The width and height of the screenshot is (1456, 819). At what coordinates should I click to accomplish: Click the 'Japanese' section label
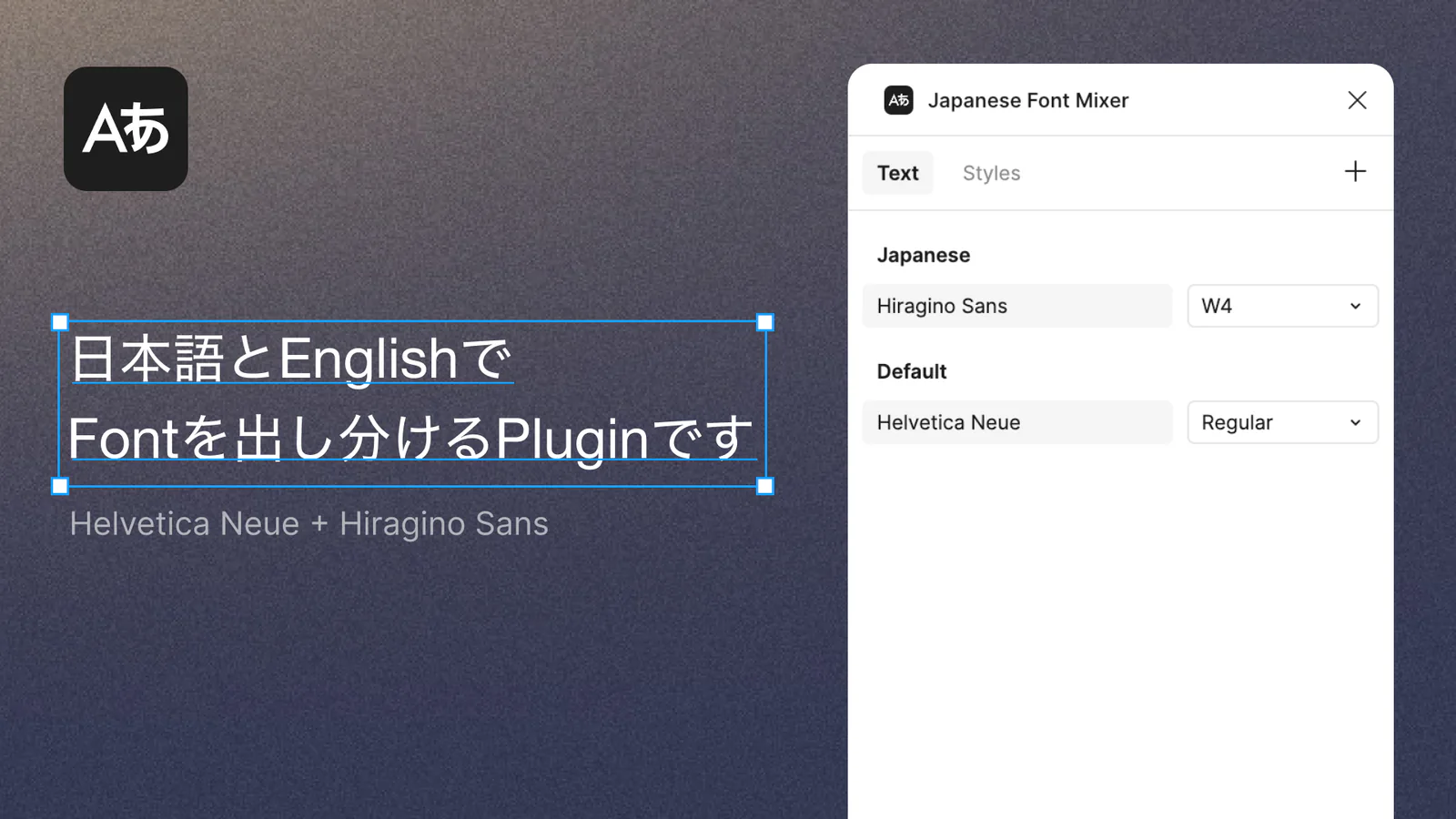coord(924,256)
